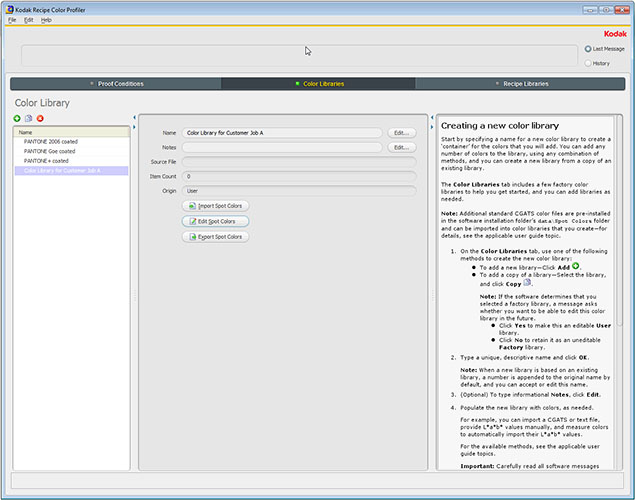The width and height of the screenshot is (635, 500).
Task: Edit the Notes field button
Action: (x=402, y=147)
